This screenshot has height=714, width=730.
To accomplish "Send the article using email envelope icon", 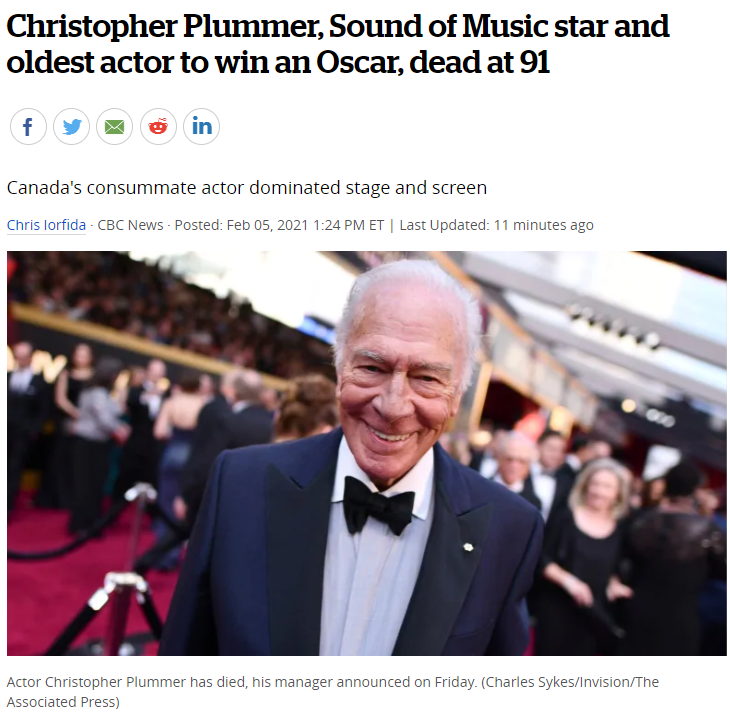I will click(x=115, y=127).
